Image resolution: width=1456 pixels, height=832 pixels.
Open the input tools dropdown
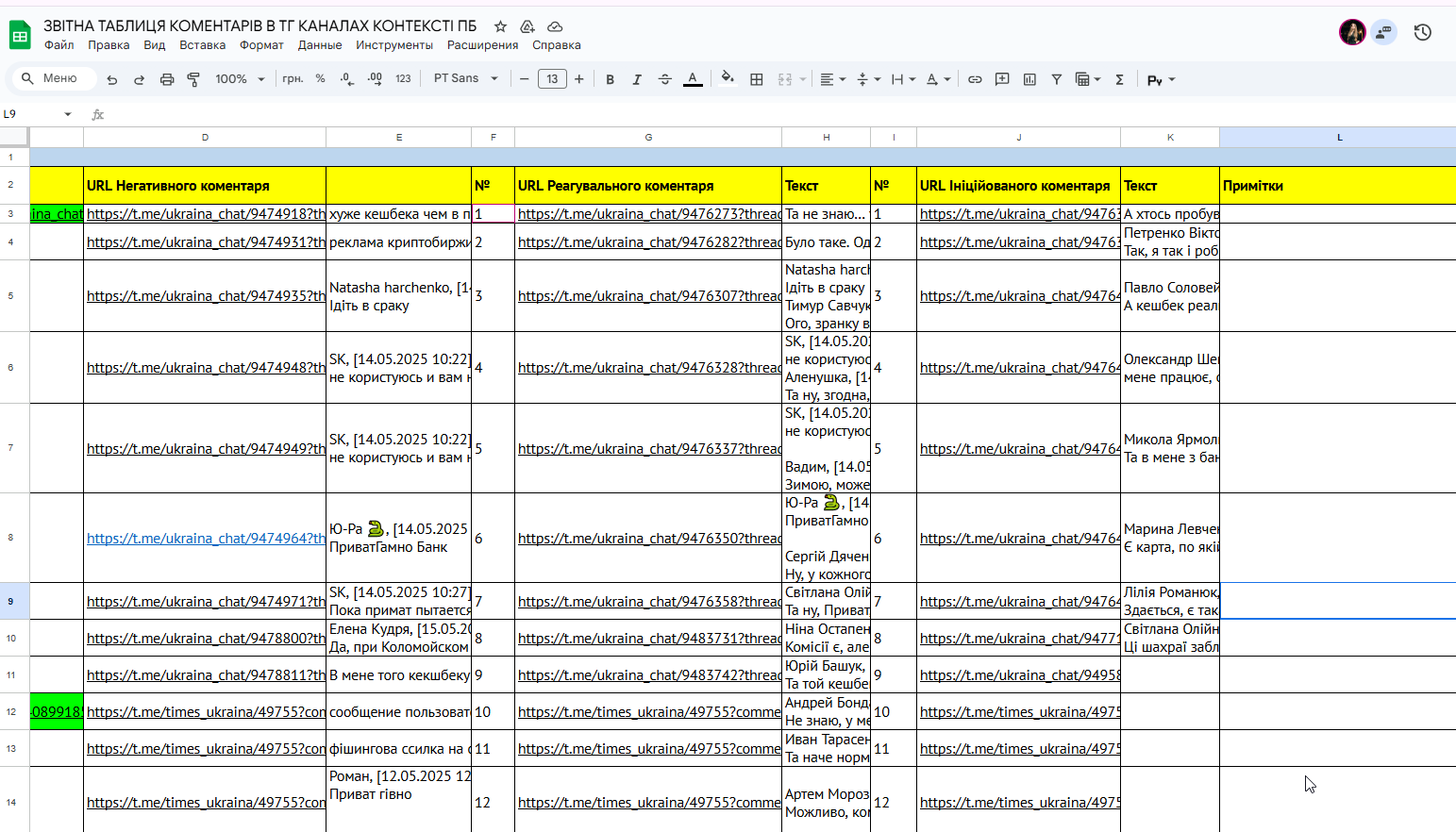click(x=1161, y=80)
